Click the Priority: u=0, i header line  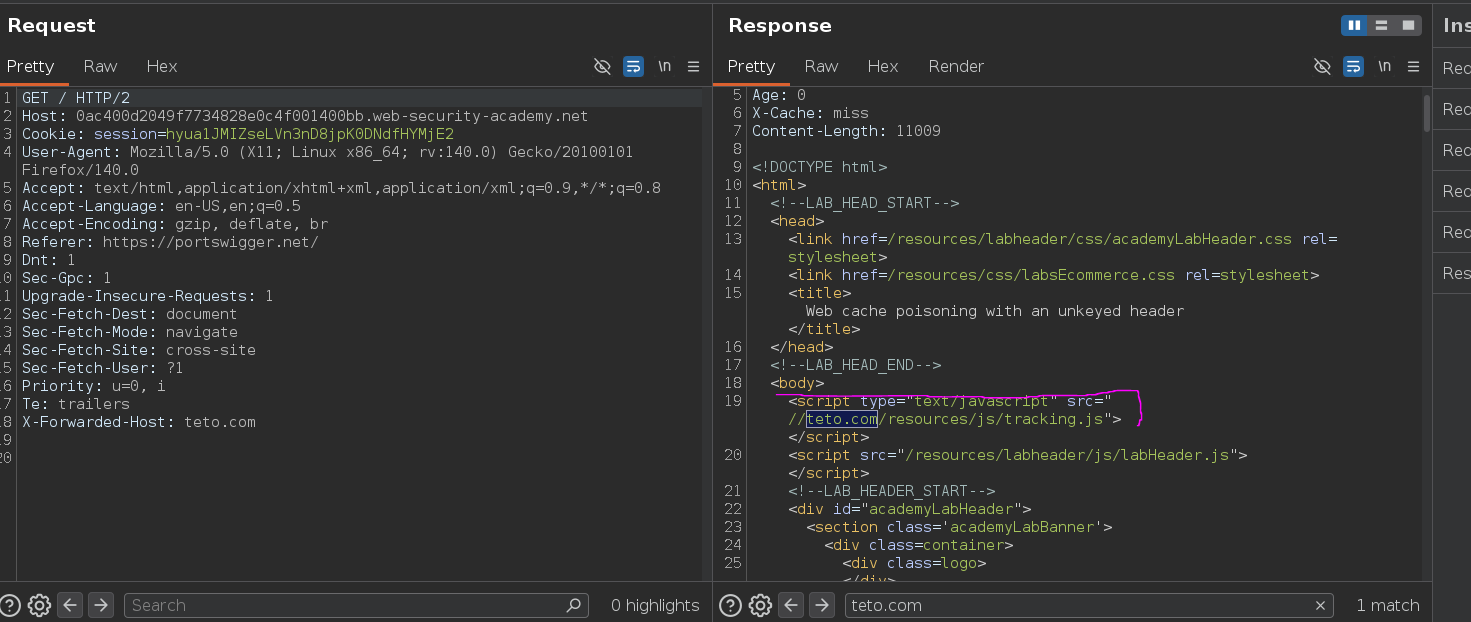coord(94,386)
